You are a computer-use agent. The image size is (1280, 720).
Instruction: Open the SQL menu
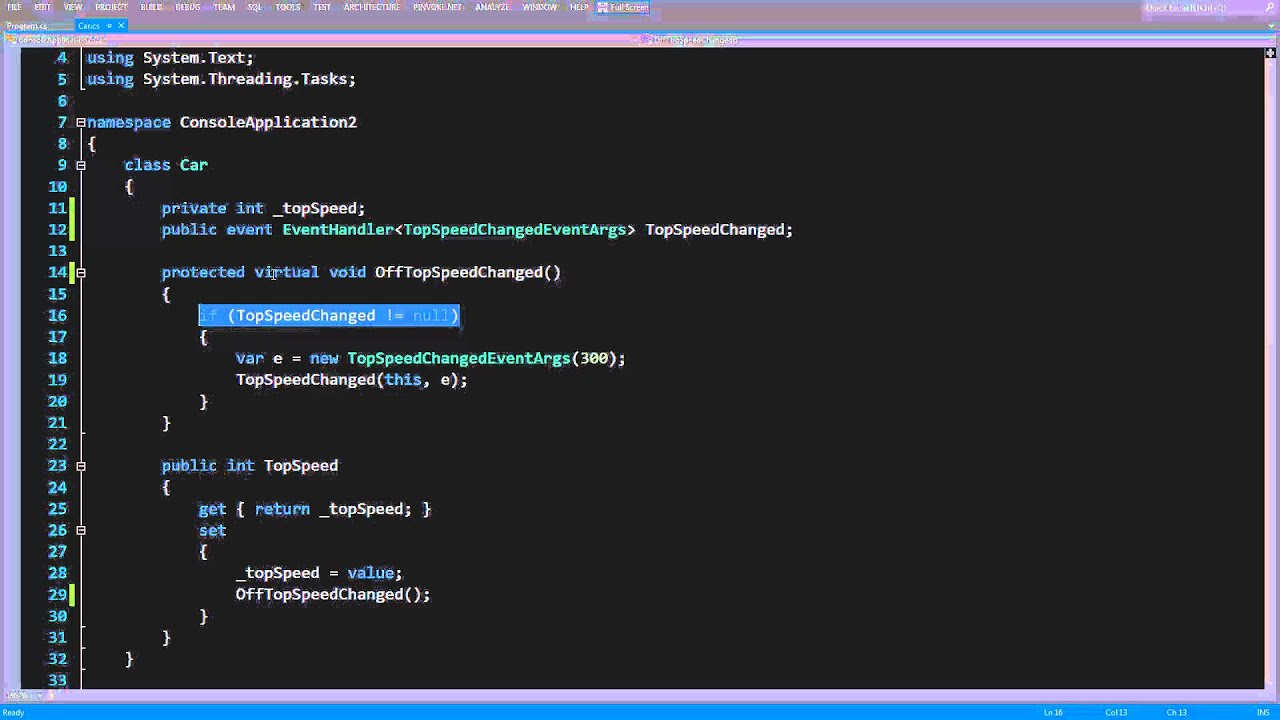255,7
